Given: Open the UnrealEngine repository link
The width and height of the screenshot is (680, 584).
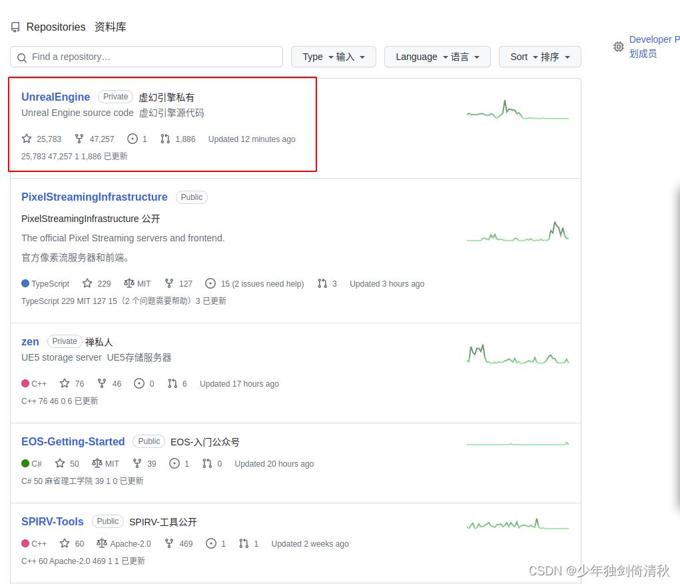Looking at the screenshot, I should click(x=56, y=97).
